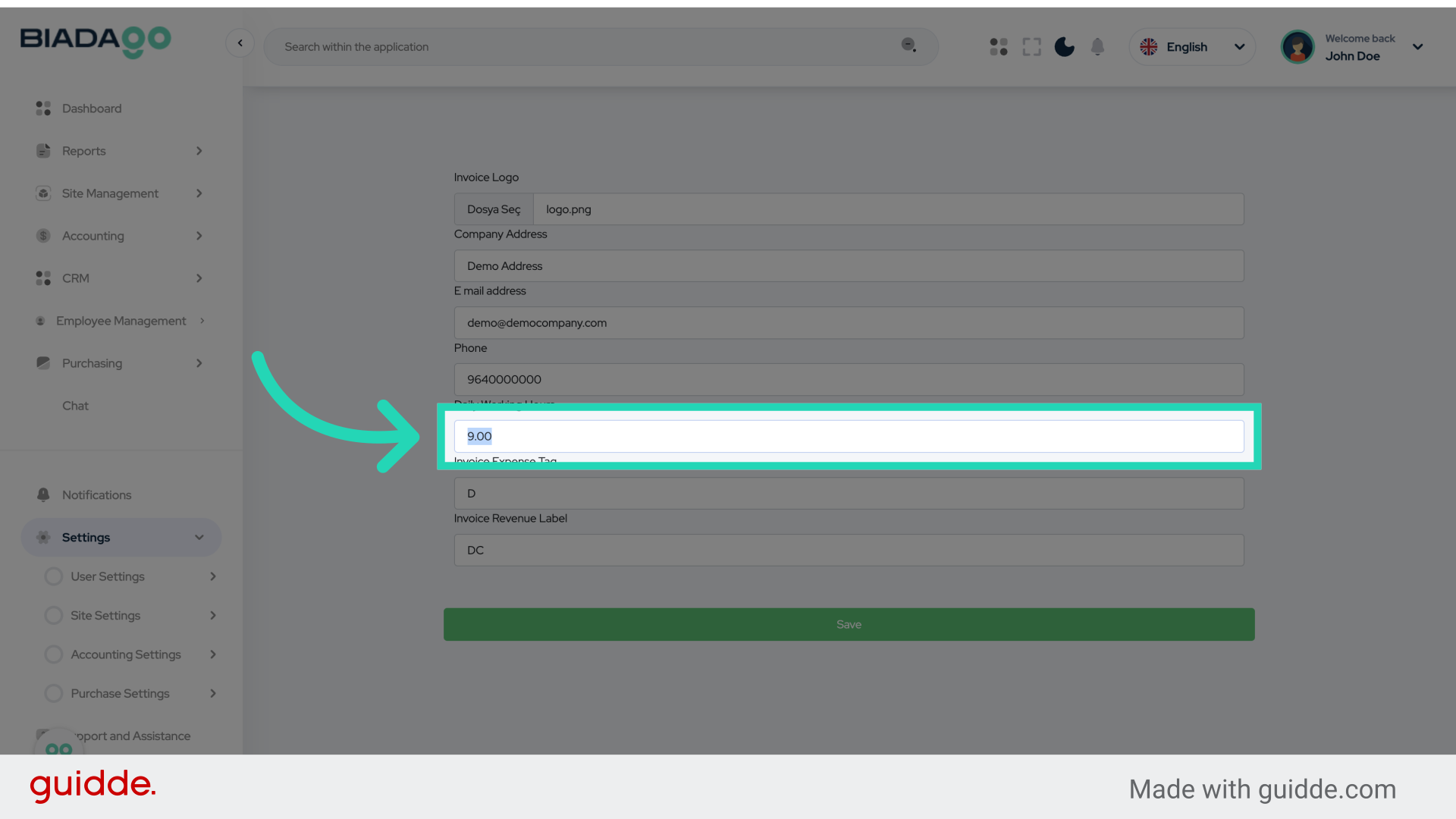This screenshot has width=1456, height=819.
Task: Select the User Settings radio circle
Action: coord(54,576)
